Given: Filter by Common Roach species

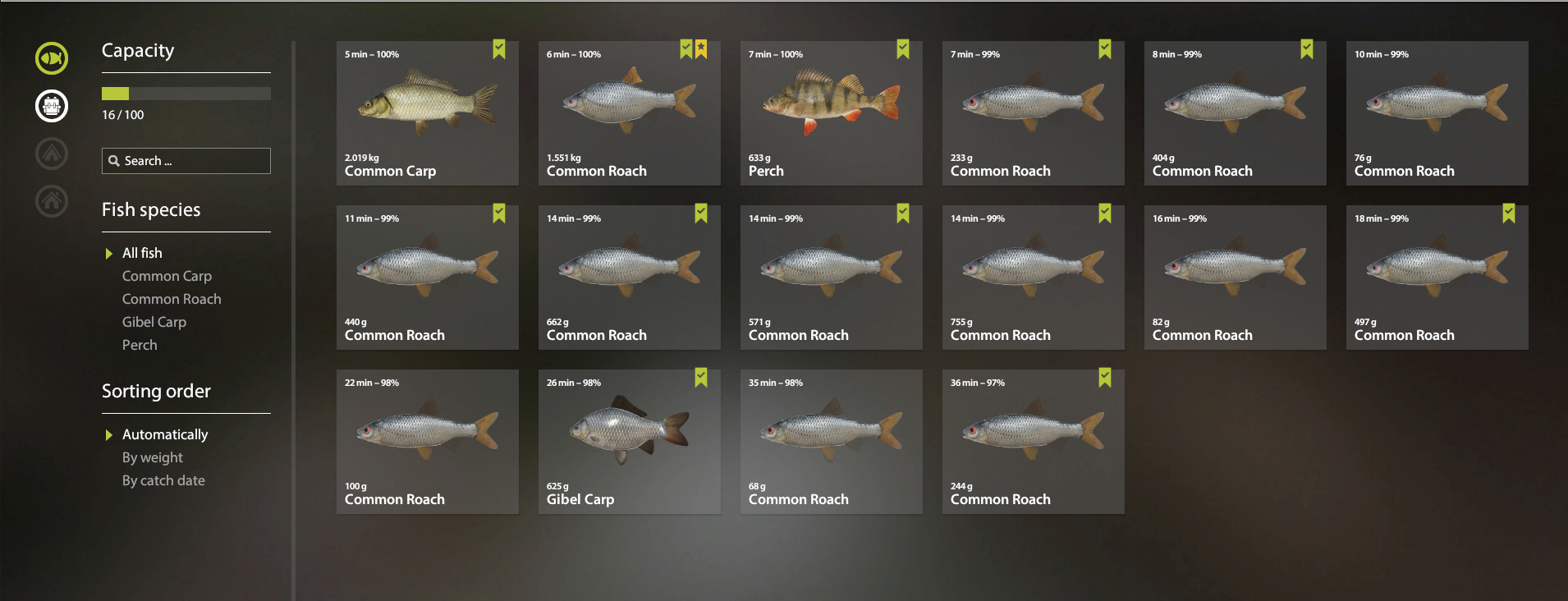Looking at the screenshot, I should [172, 299].
